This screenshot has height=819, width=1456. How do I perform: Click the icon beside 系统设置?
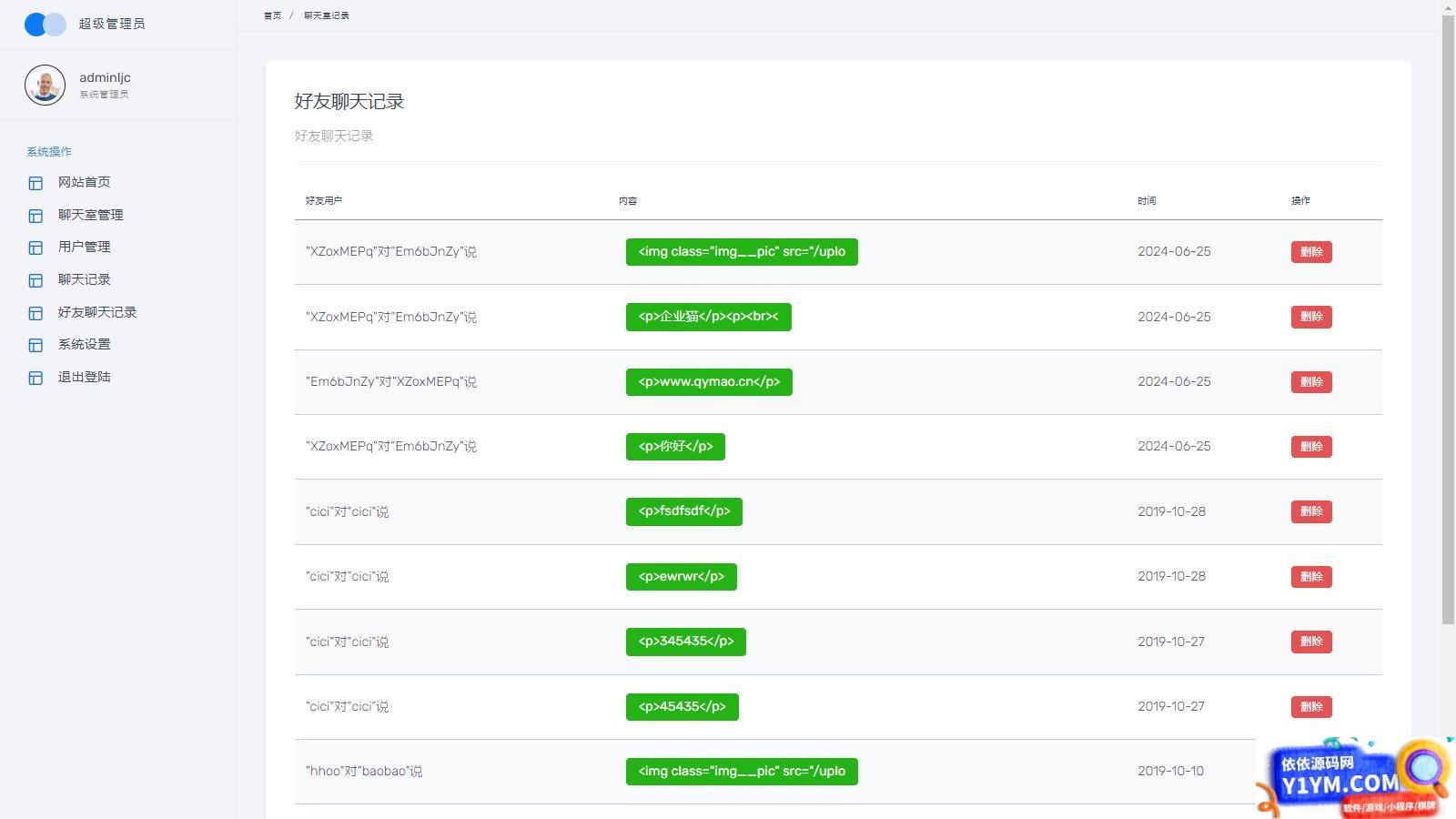(35, 345)
